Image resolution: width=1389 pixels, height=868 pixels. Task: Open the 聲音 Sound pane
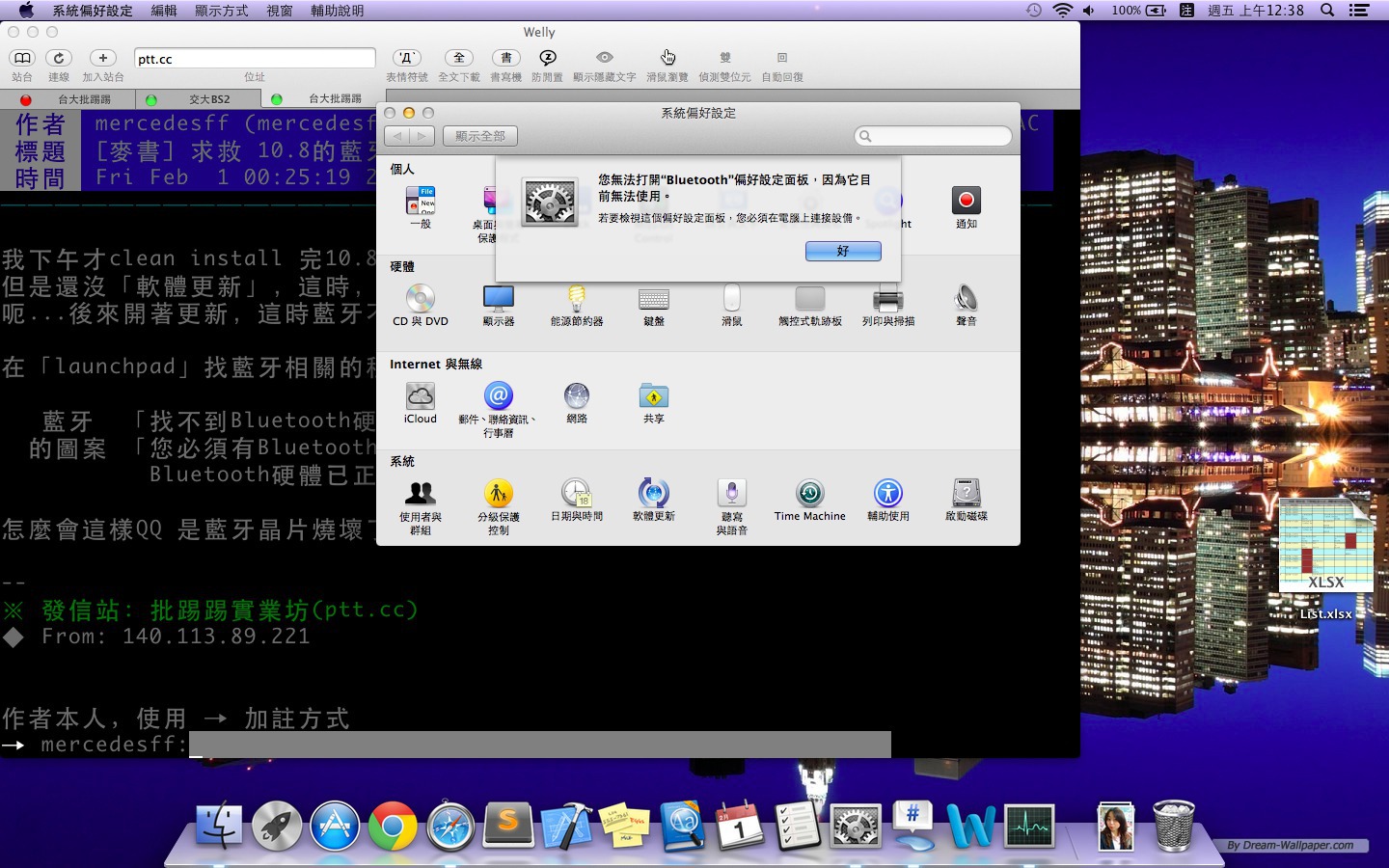967,305
